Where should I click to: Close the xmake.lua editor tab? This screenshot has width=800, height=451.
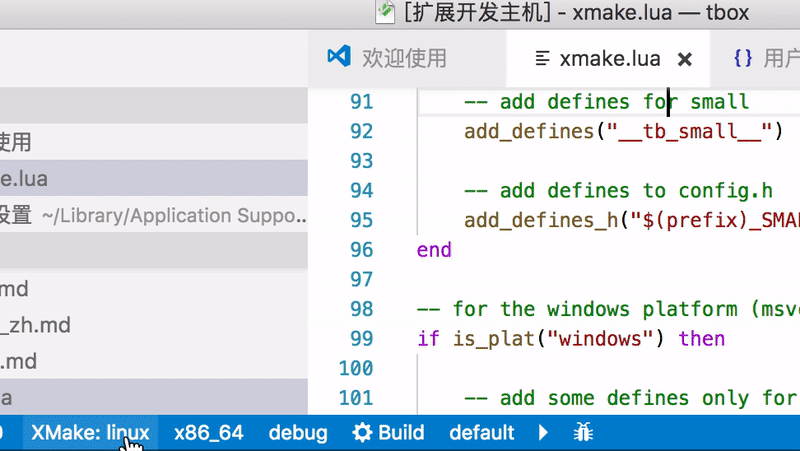pyautogui.click(x=685, y=59)
